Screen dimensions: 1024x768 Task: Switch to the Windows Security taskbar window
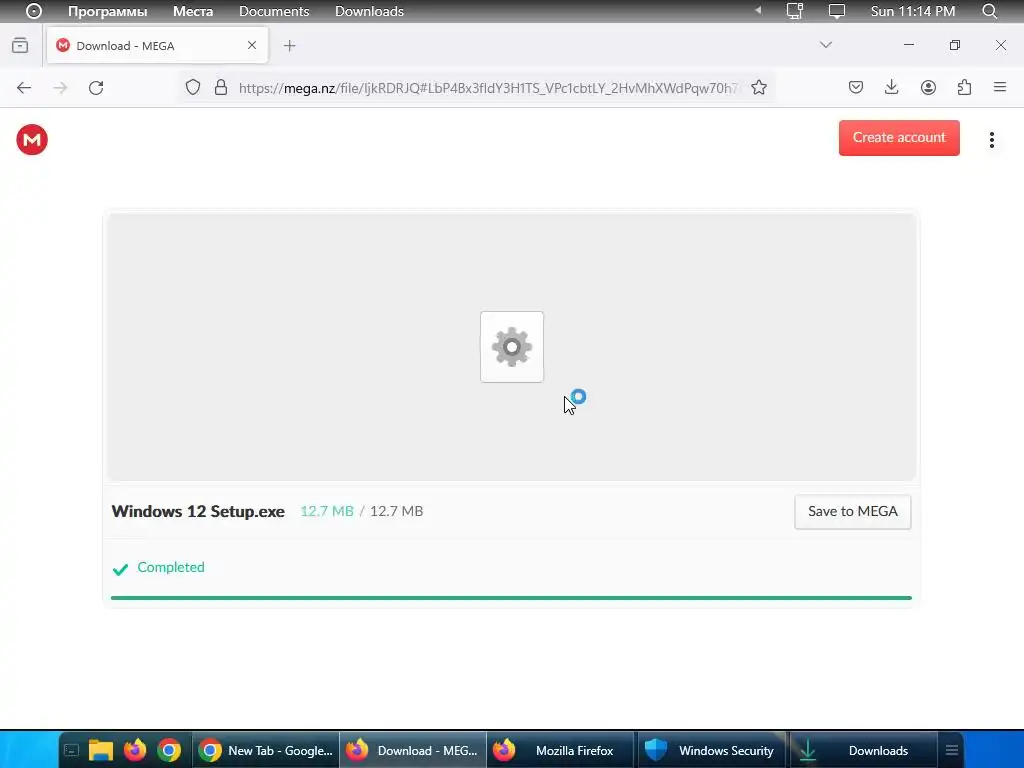(711, 750)
